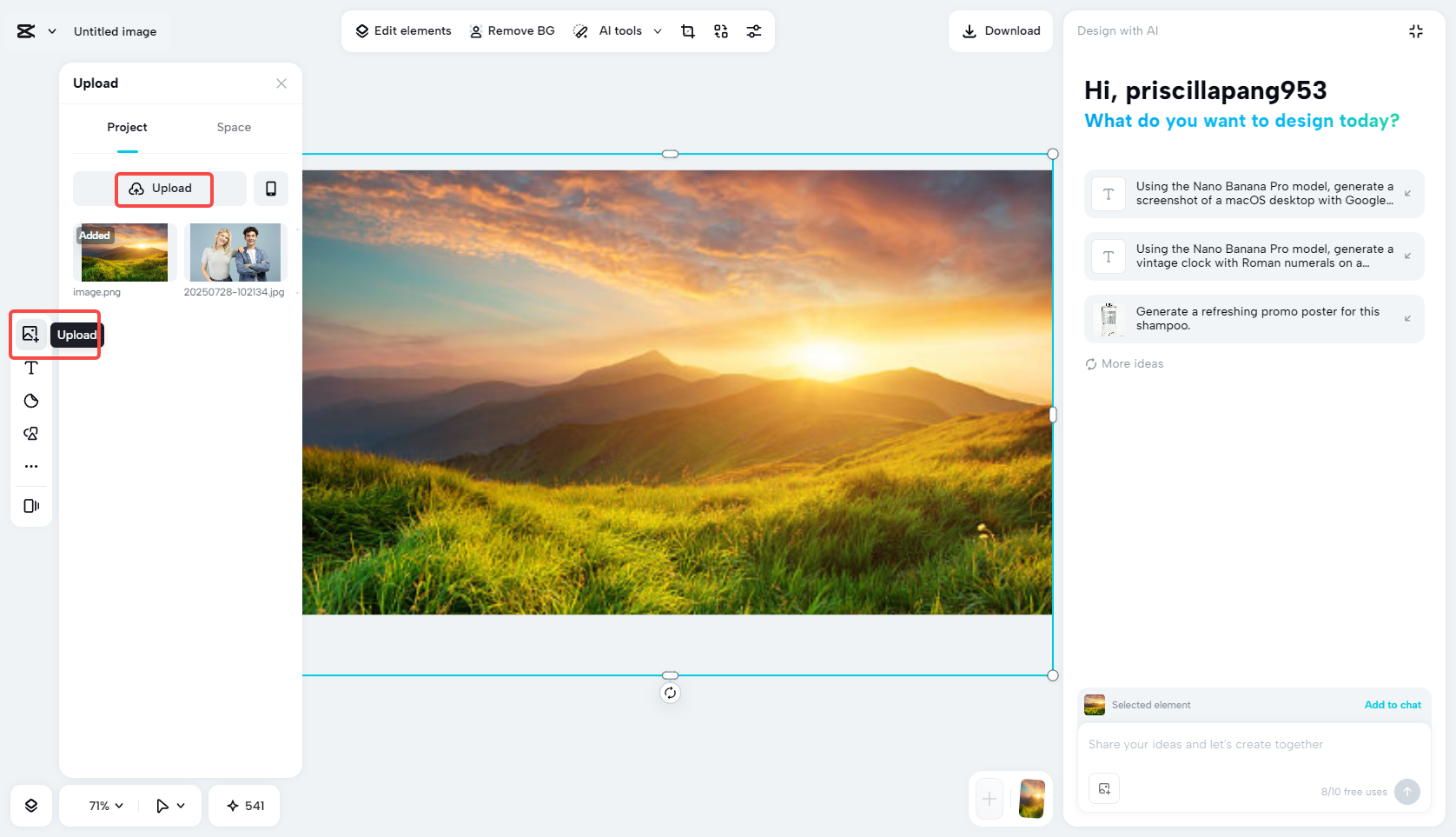Click the attach image icon in the chat box
1456x837 pixels.
(x=1103, y=788)
